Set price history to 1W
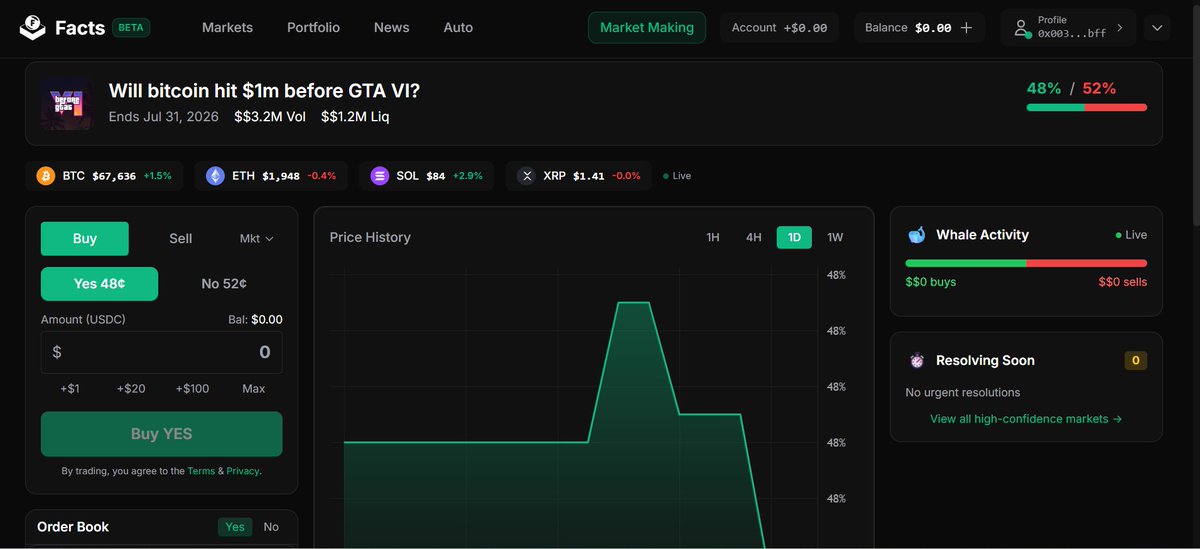Viewport: 1200px width, 549px height. [x=835, y=237]
